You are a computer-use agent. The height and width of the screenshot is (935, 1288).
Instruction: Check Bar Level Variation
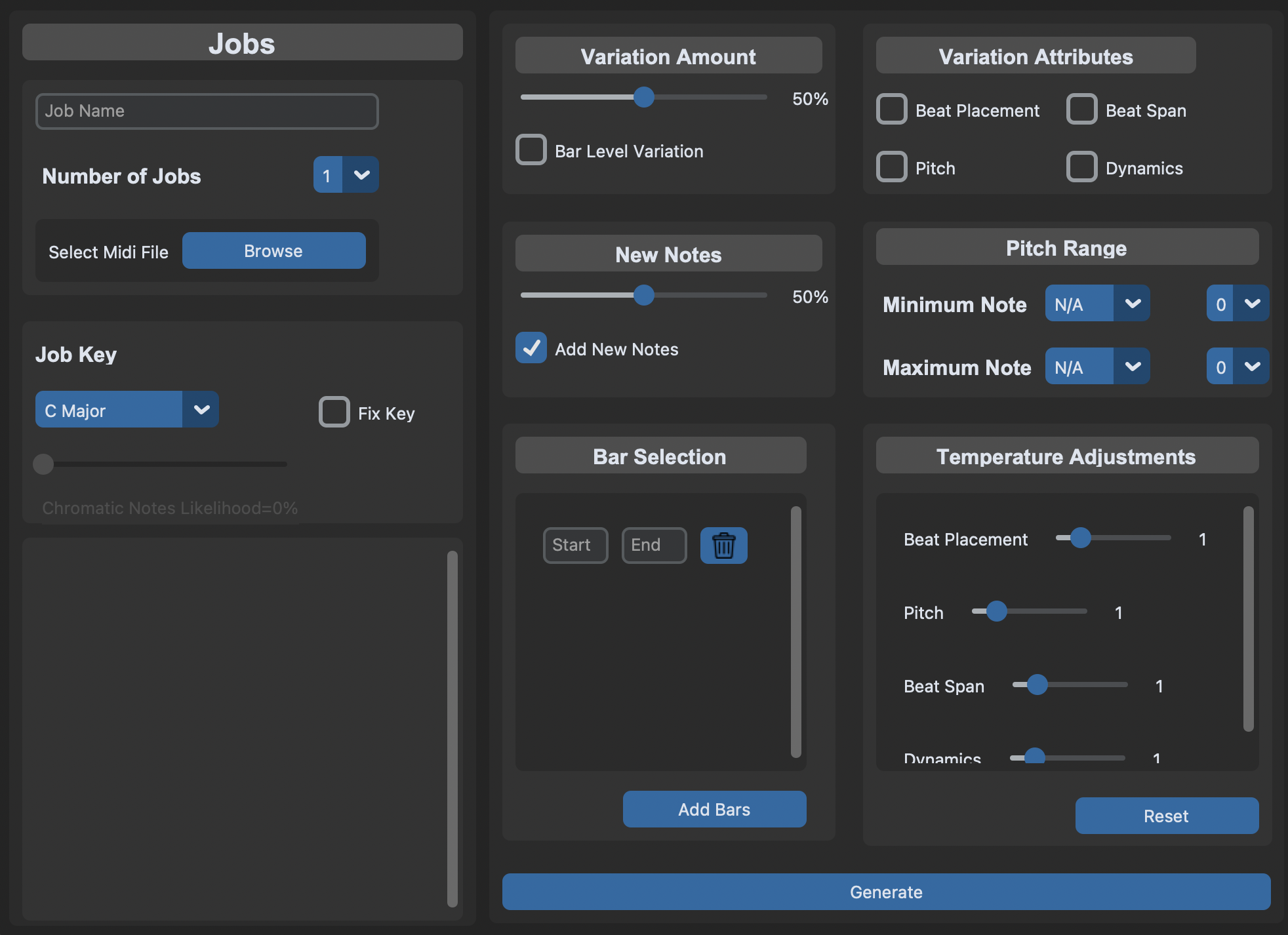pos(531,150)
